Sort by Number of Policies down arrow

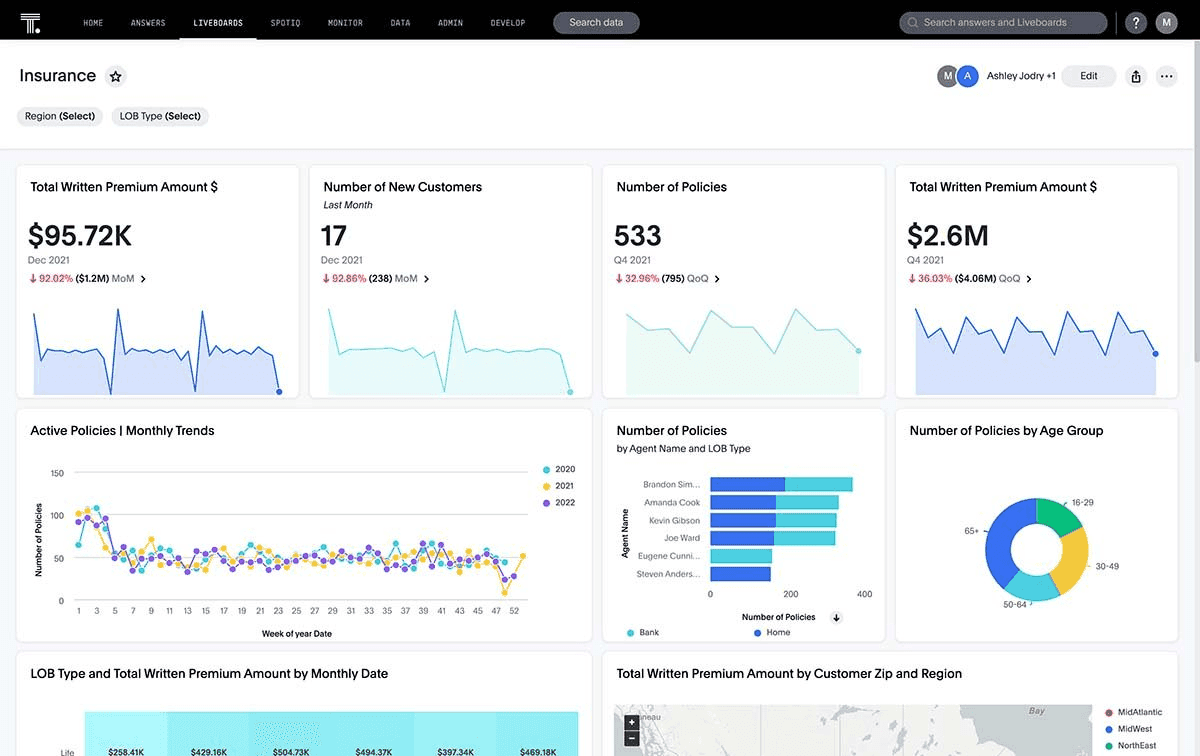837,618
